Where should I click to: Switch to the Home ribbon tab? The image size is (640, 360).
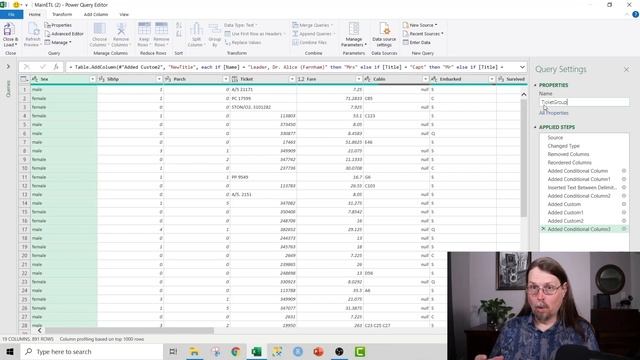pos(35,14)
